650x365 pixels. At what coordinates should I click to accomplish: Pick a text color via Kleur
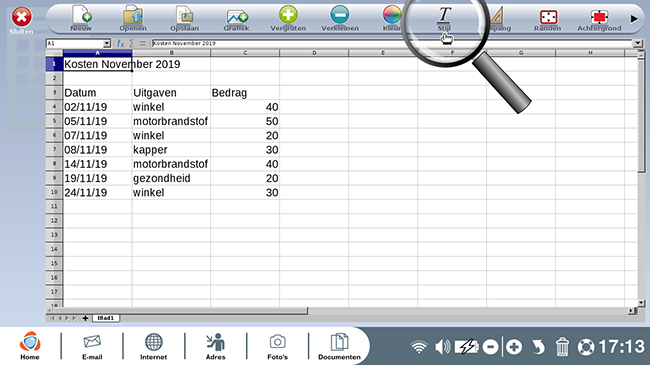coord(391,18)
